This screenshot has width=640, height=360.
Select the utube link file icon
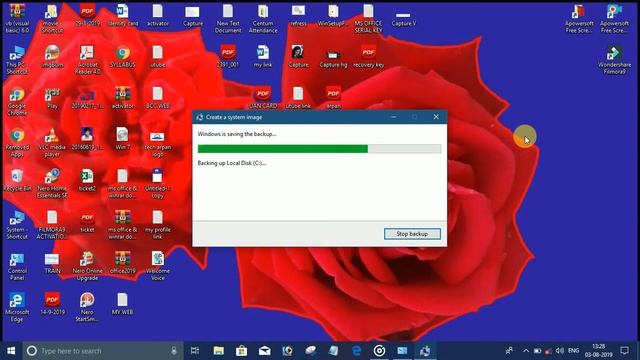pyautogui.click(x=298, y=98)
